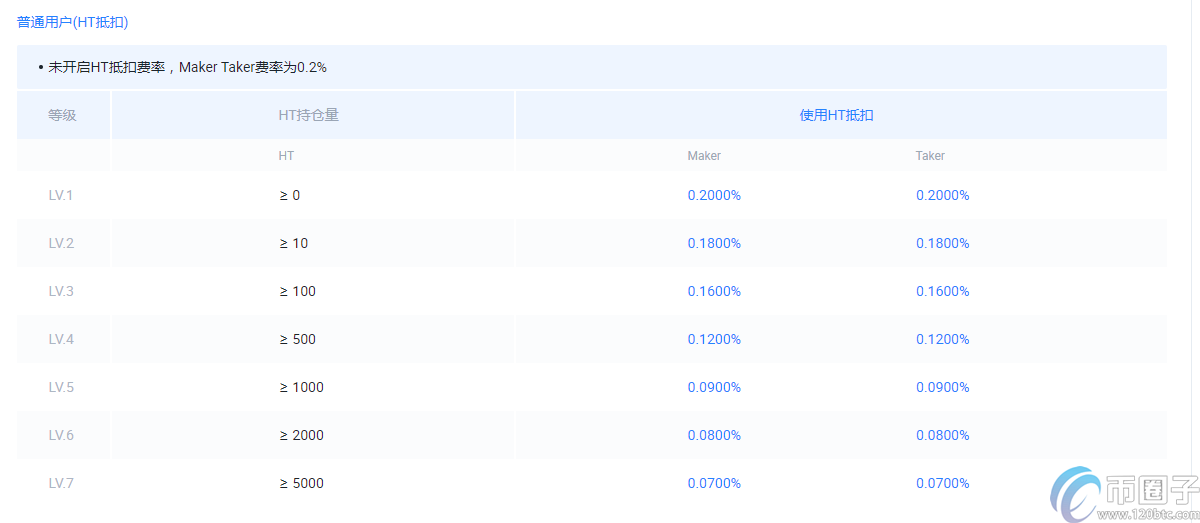Click the 未开启HT抵扣费率 notice text
Screen dimensions: 1200x523
coord(188,67)
